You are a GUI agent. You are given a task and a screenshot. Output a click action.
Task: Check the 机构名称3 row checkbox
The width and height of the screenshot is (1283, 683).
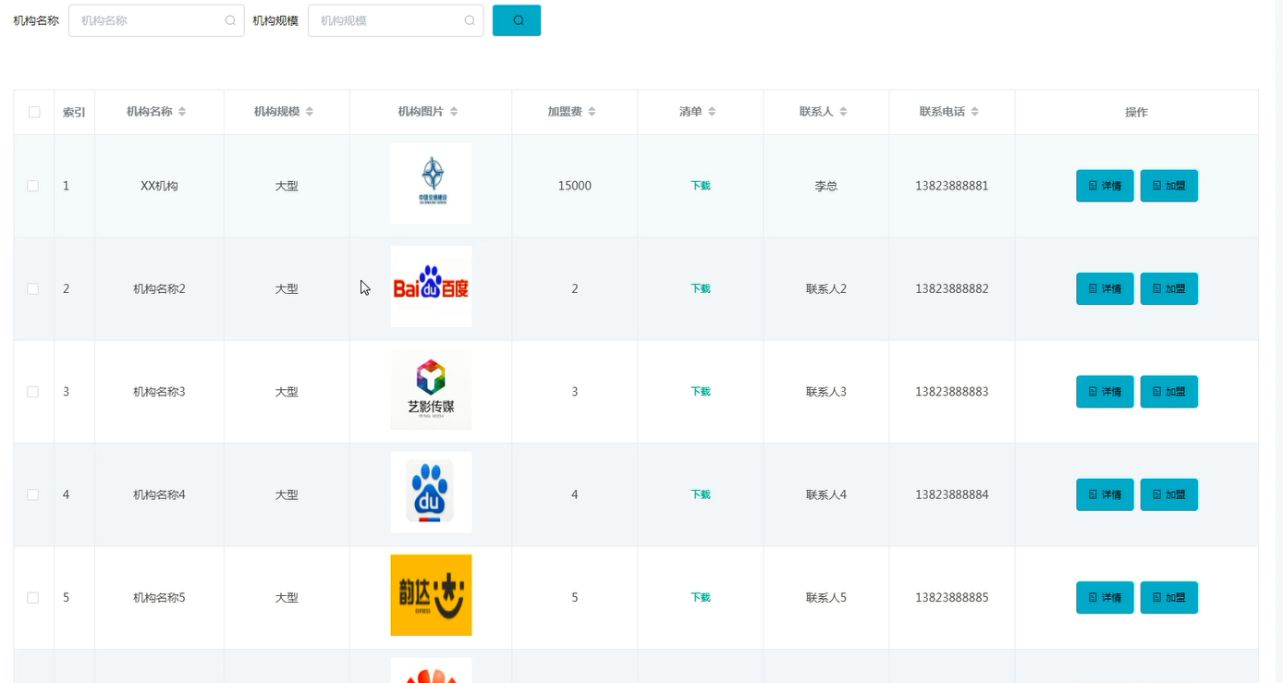point(33,392)
